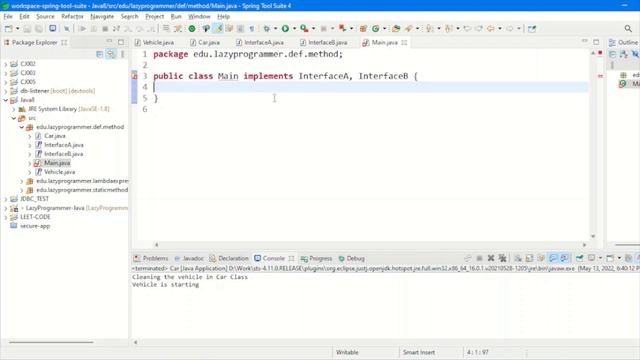Viewport: 640px width, 360px height.
Task: Open the New wizard dropdown arrow
Action: (x=18, y=29)
